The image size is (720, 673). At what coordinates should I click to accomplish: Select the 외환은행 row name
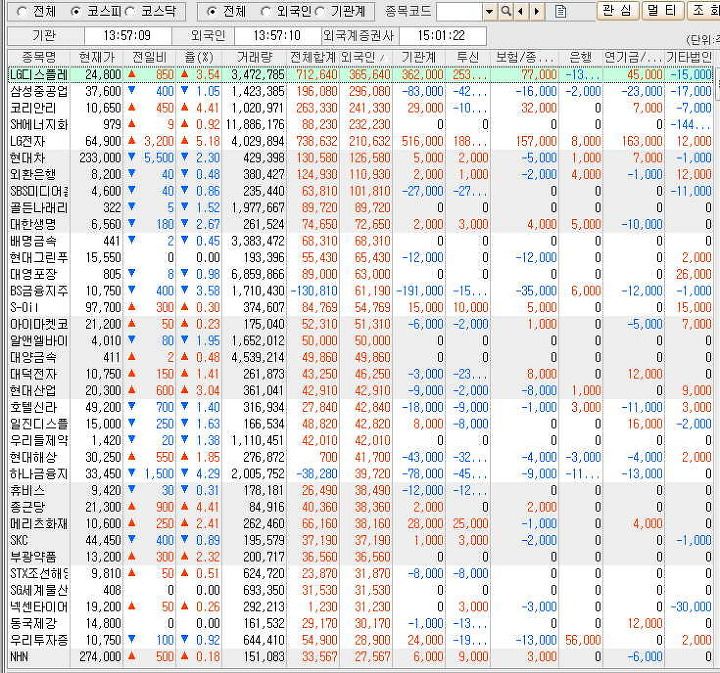click(x=33, y=174)
